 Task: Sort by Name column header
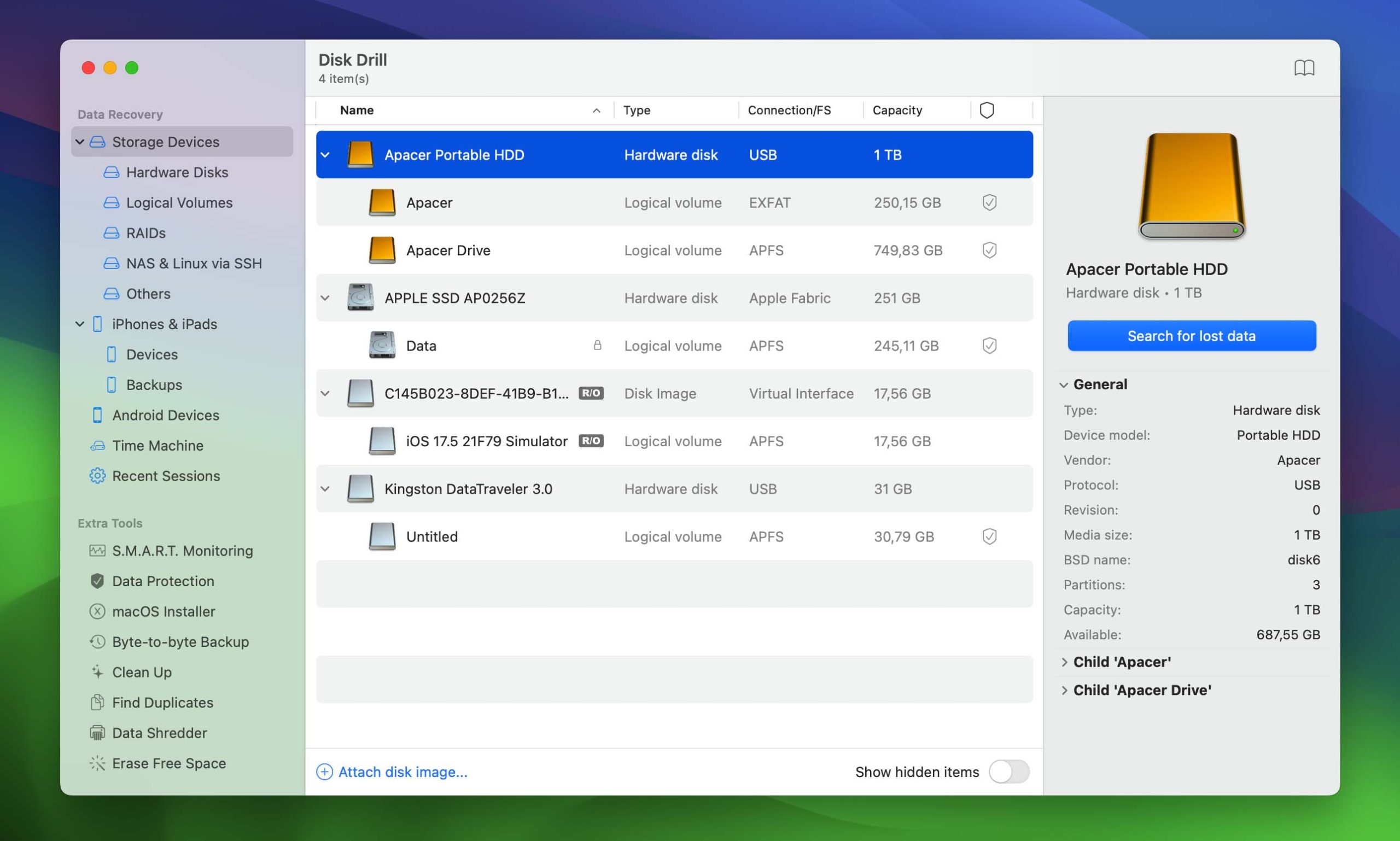pos(357,110)
